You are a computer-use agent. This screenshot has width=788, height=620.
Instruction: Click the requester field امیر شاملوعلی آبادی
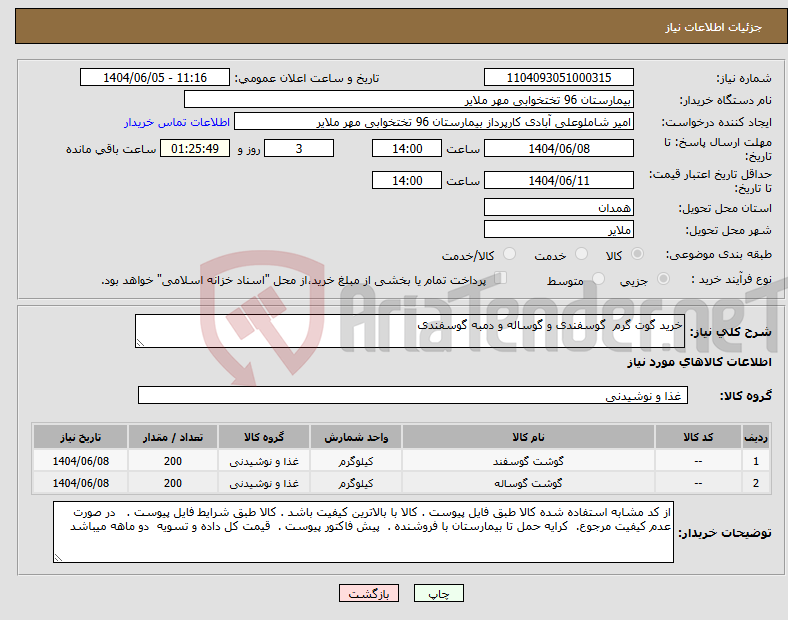click(x=434, y=122)
